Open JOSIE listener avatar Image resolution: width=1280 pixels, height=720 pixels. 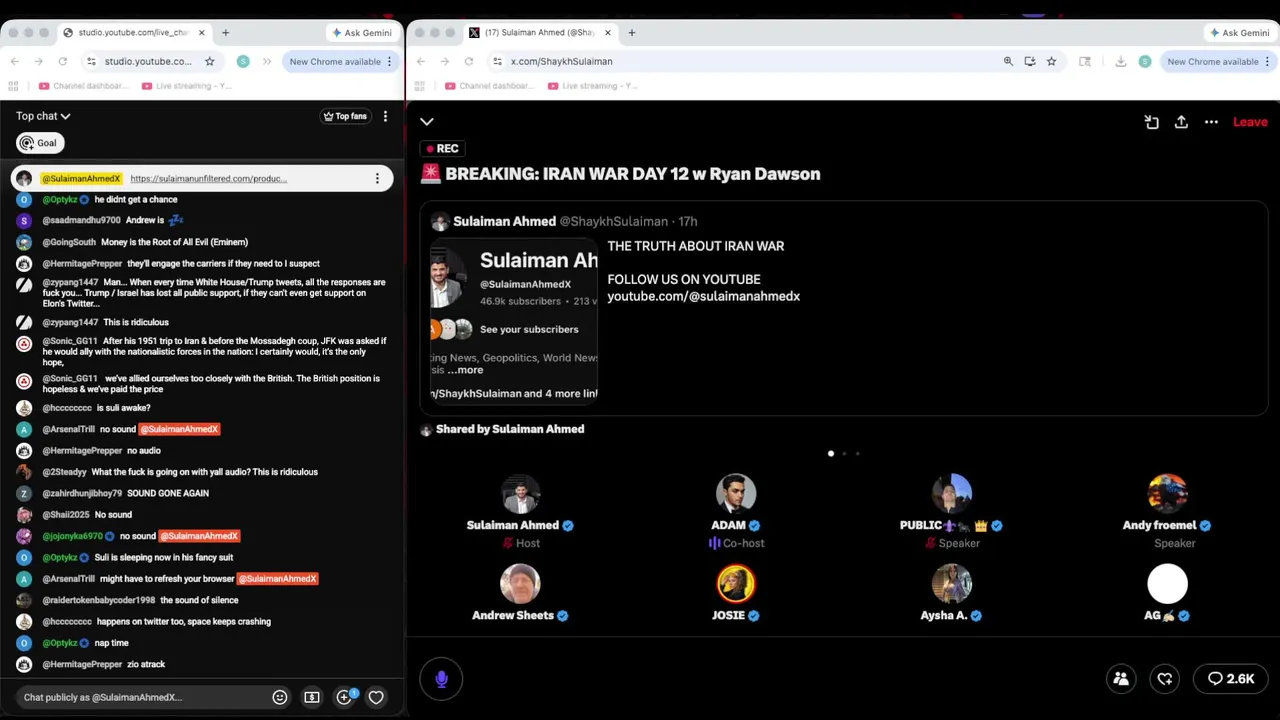point(736,584)
